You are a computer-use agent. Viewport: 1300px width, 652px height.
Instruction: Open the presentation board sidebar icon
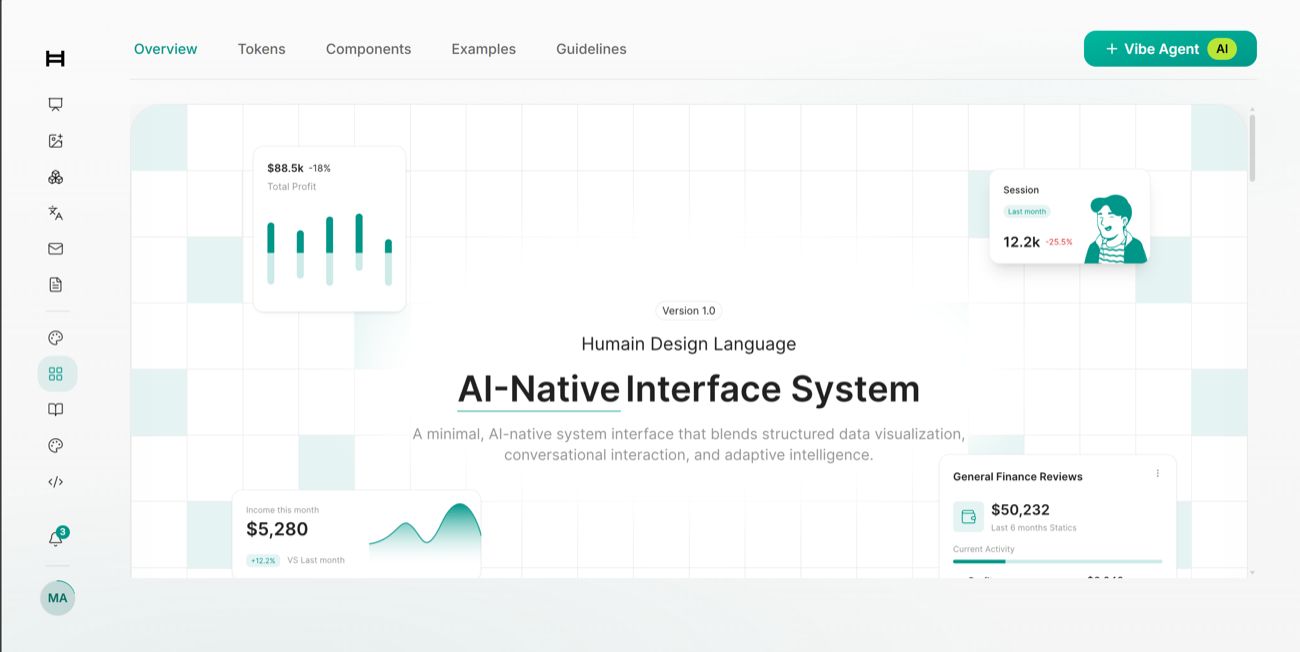(x=56, y=104)
